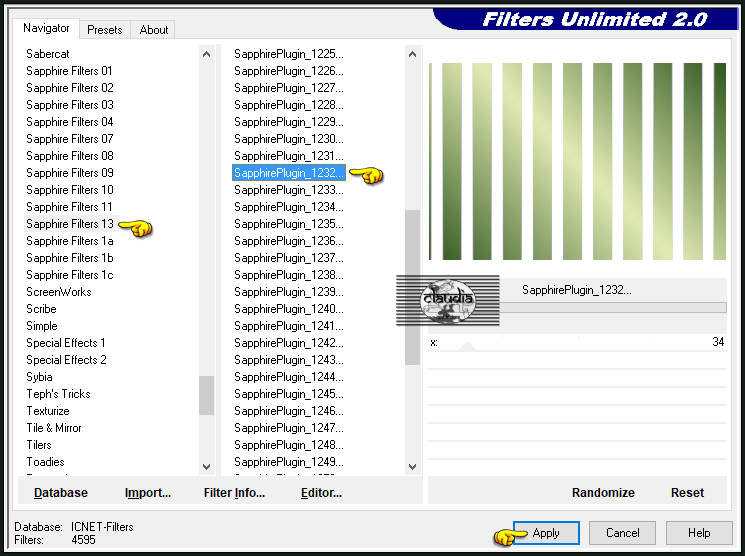Select Sapphire Filters 1a

click(x=70, y=241)
